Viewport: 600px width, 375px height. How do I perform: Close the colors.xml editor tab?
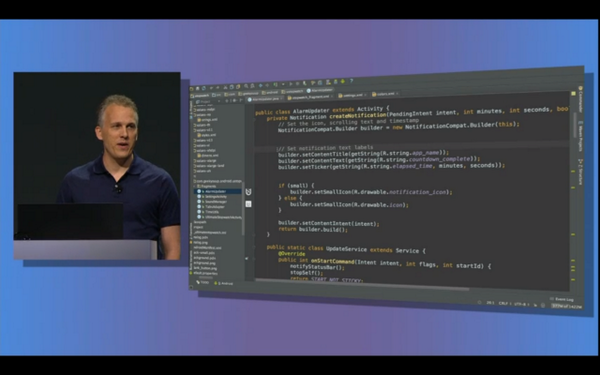(x=397, y=94)
